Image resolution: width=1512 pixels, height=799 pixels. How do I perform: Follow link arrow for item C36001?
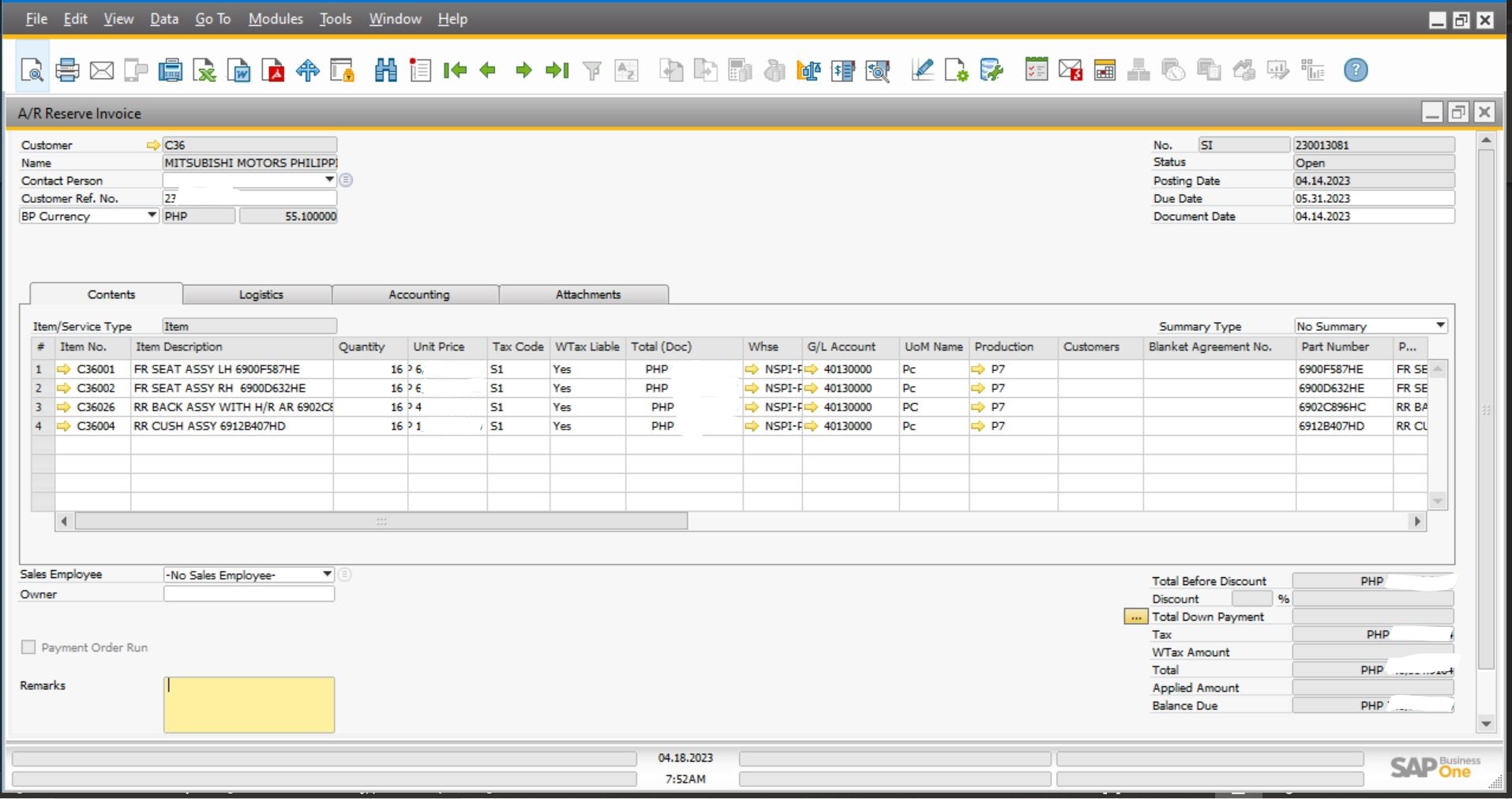(64, 369)
